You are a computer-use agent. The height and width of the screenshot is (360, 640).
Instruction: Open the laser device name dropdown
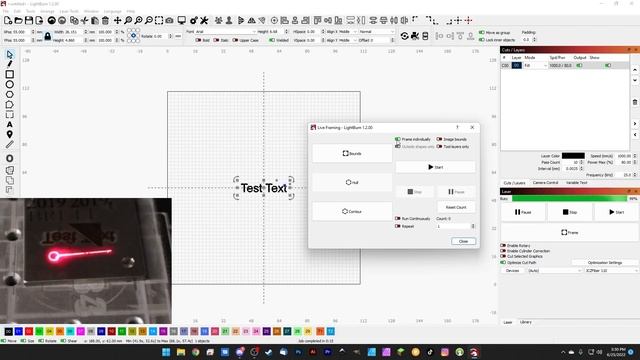[x=611, y=271]
